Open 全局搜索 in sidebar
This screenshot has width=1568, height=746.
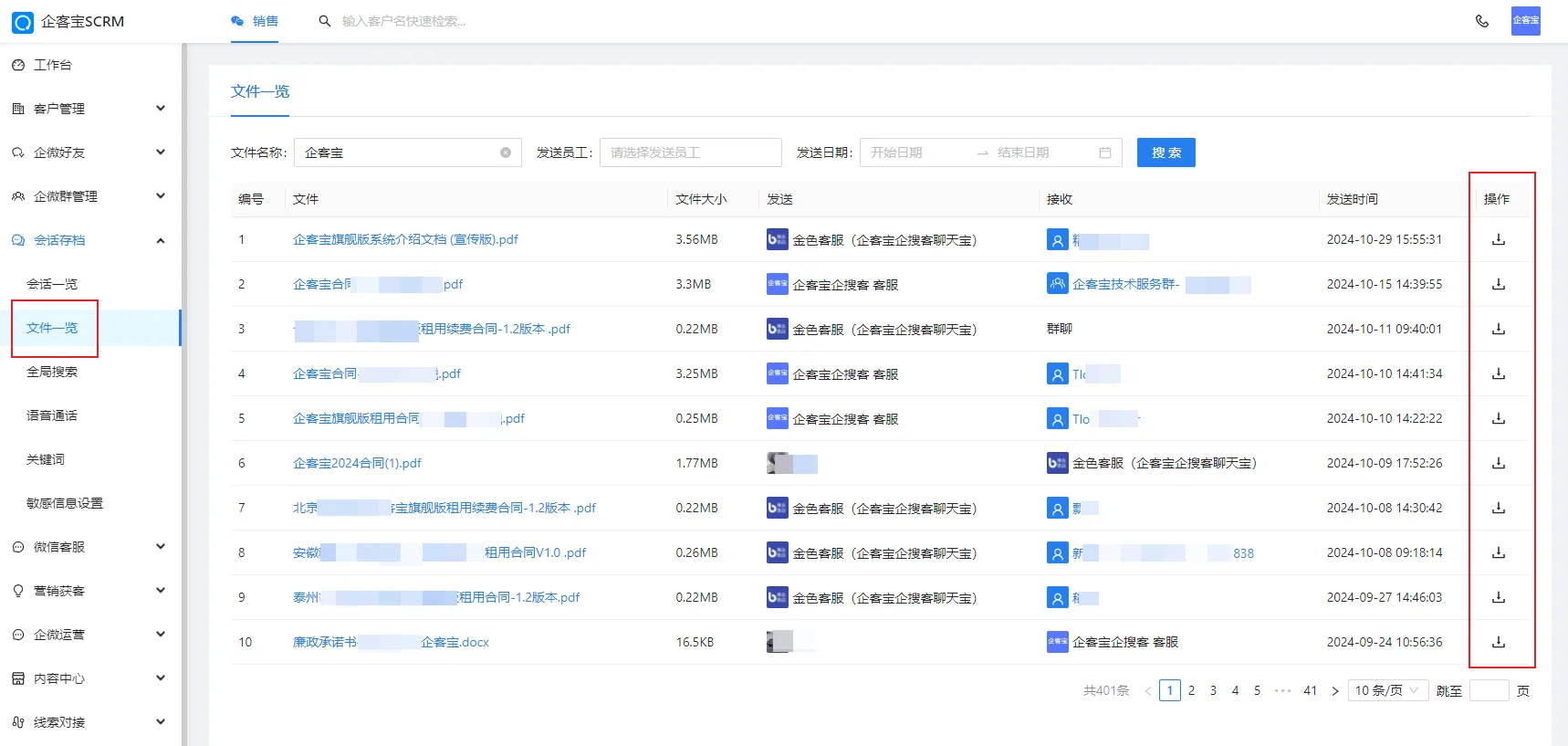(52, 372)
